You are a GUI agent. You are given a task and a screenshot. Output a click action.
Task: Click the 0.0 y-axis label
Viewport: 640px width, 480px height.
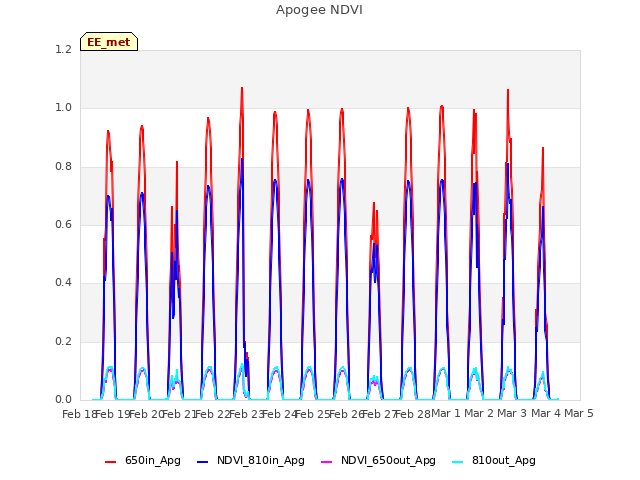63,400
